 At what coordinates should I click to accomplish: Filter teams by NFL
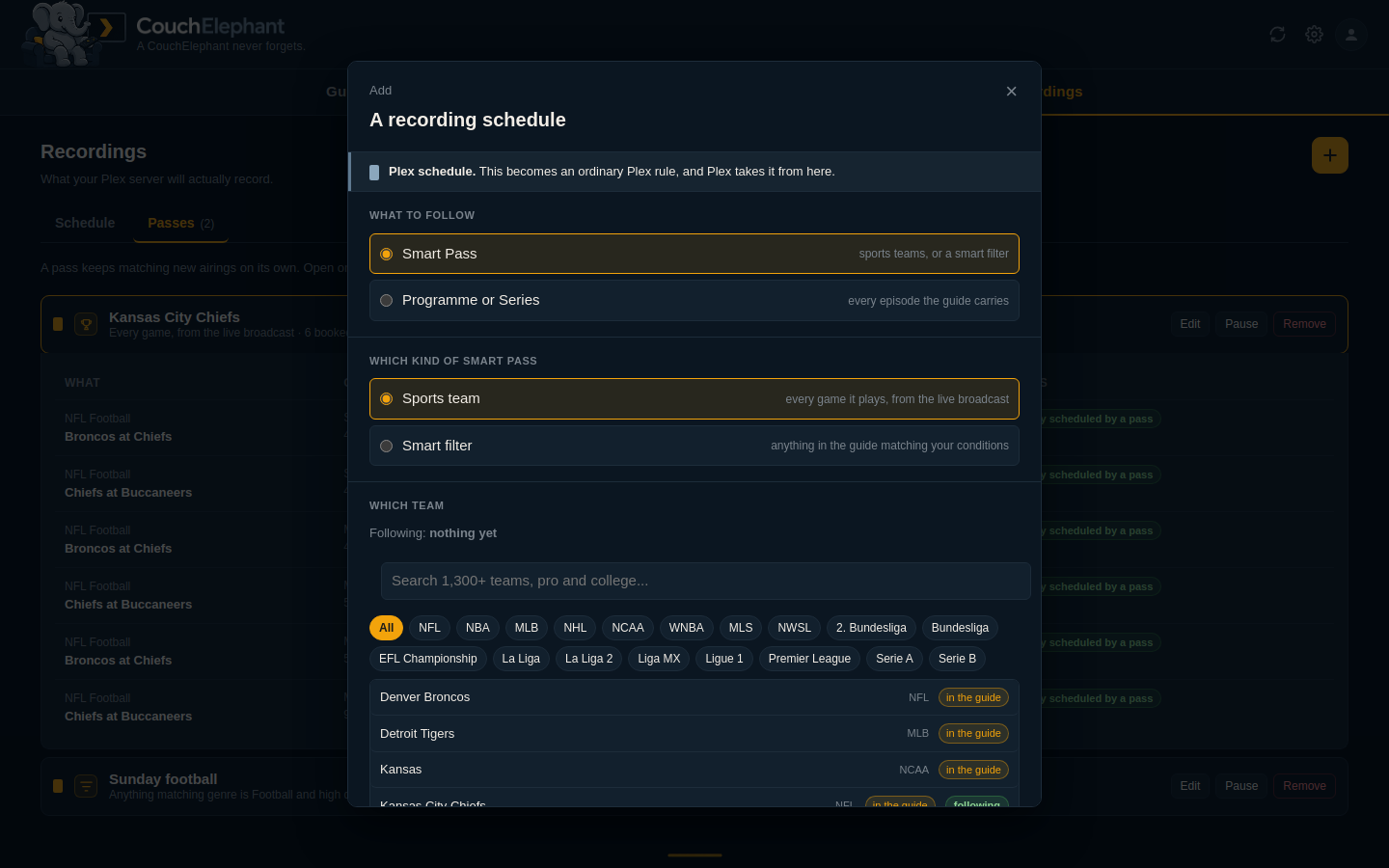pos(429,628)
